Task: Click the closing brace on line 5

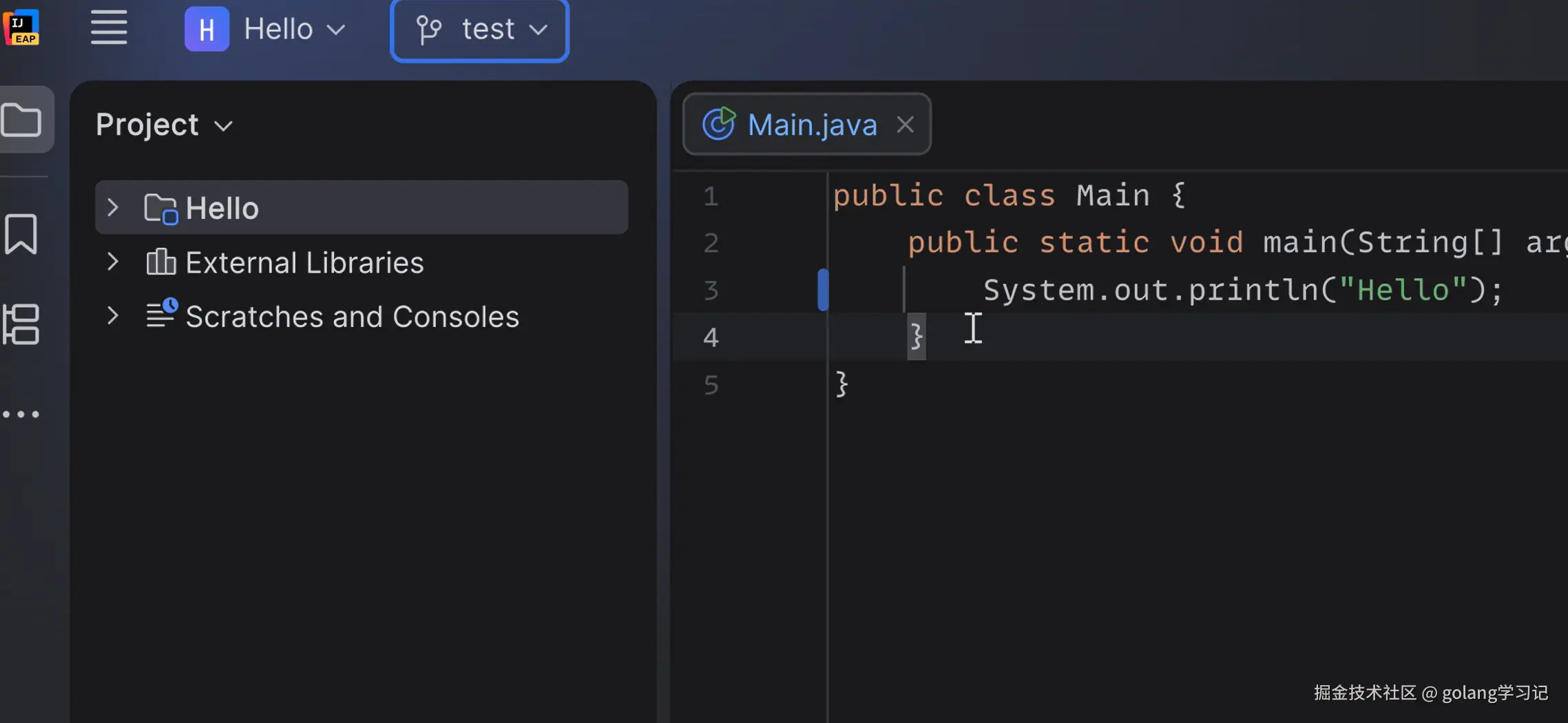Action: pyautogui.click(x=842, y=384)
